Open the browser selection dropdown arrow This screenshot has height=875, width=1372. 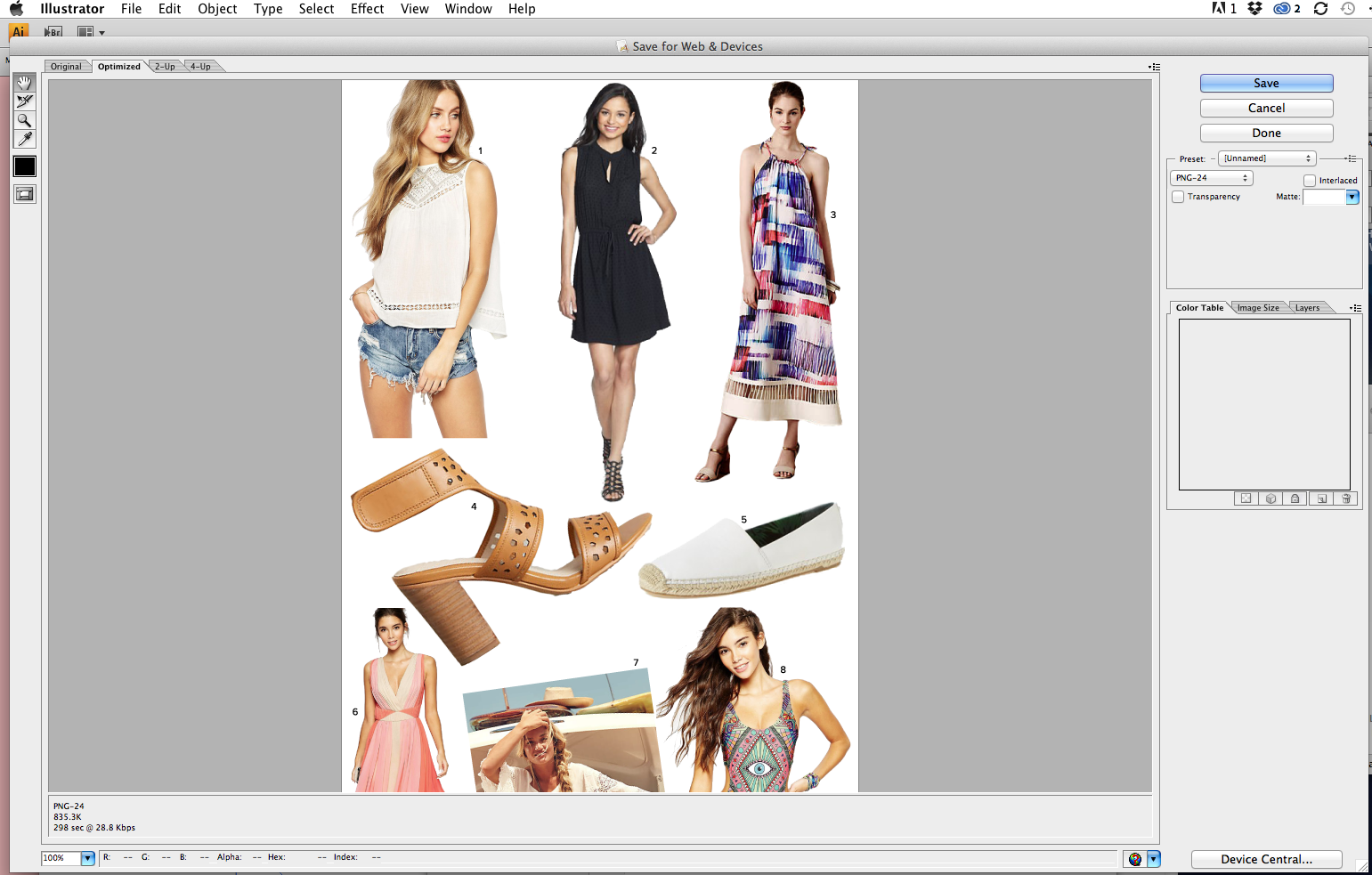point(1154,859)
